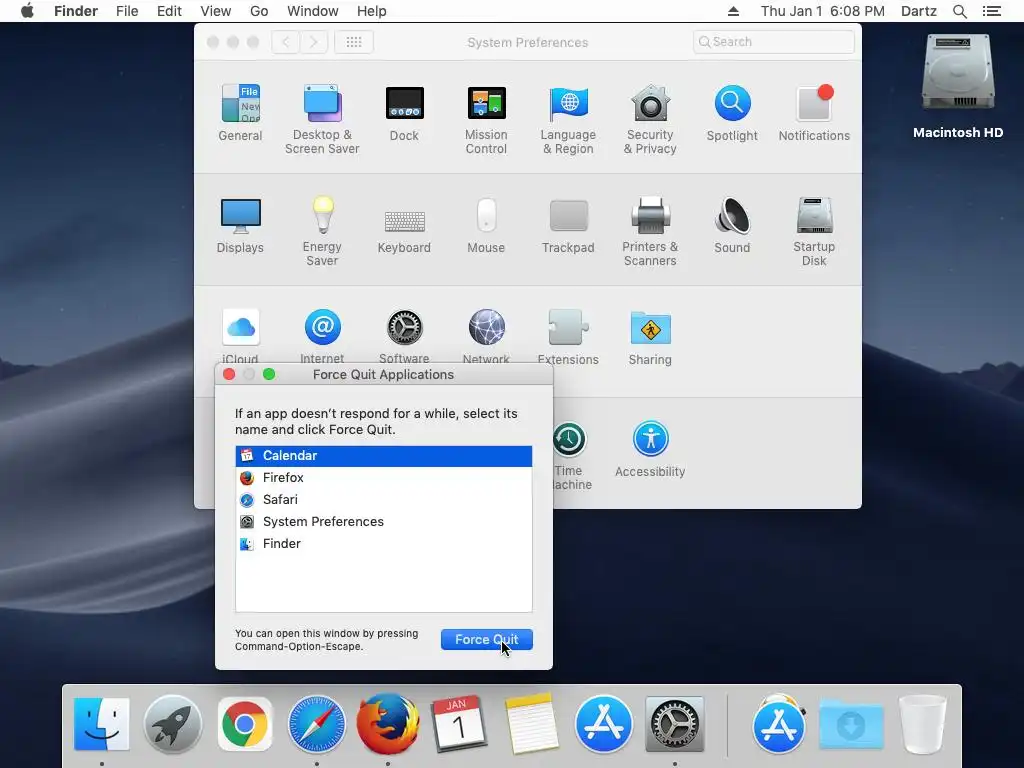1024x768 pixels.
Task: Open Spotlight search from menu bar
Action: click(959, 11)
